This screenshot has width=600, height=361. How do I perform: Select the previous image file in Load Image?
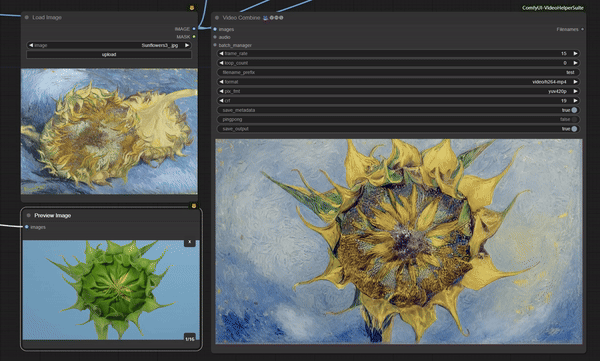click(31, 45)
